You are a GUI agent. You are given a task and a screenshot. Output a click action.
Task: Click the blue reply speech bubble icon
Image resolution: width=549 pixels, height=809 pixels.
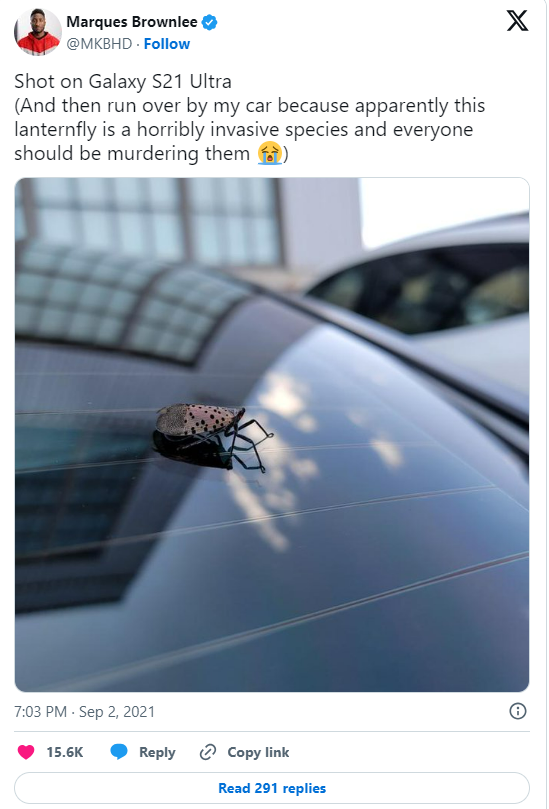[x=119, y=752]
